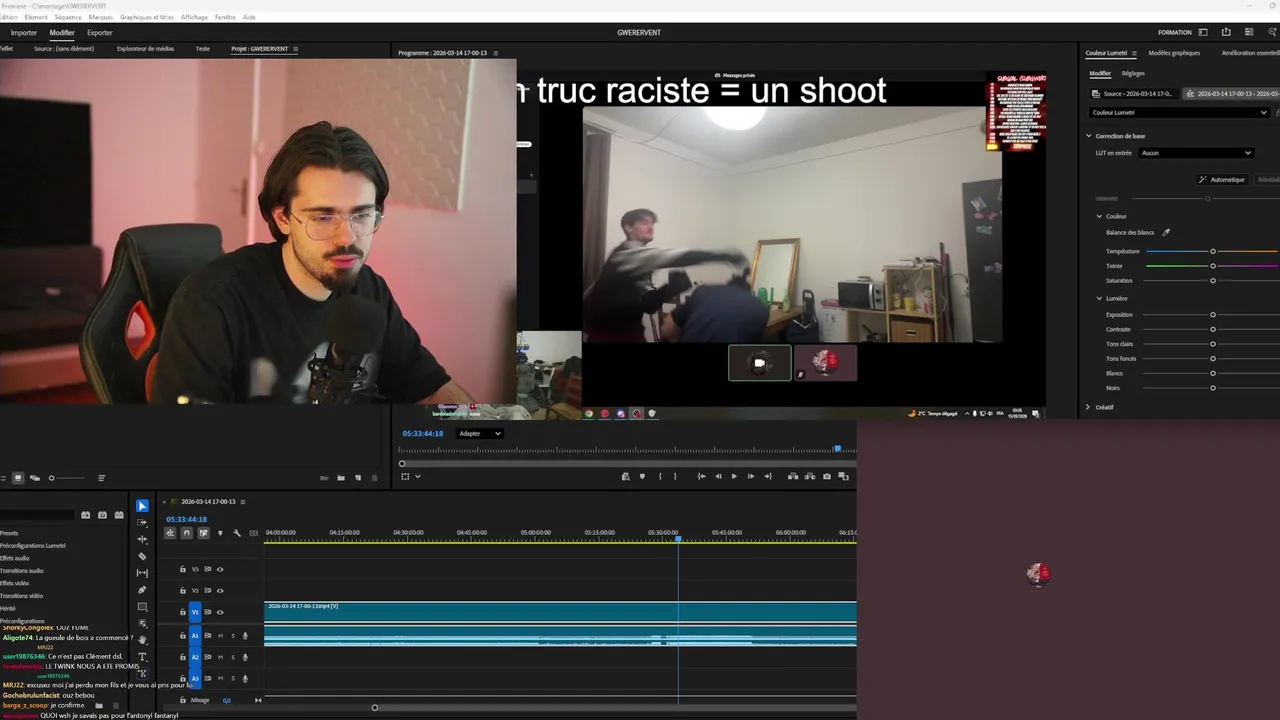
Task: Select the Selection arrow tool
Action: pyautogui.click(x=142, y=506)
